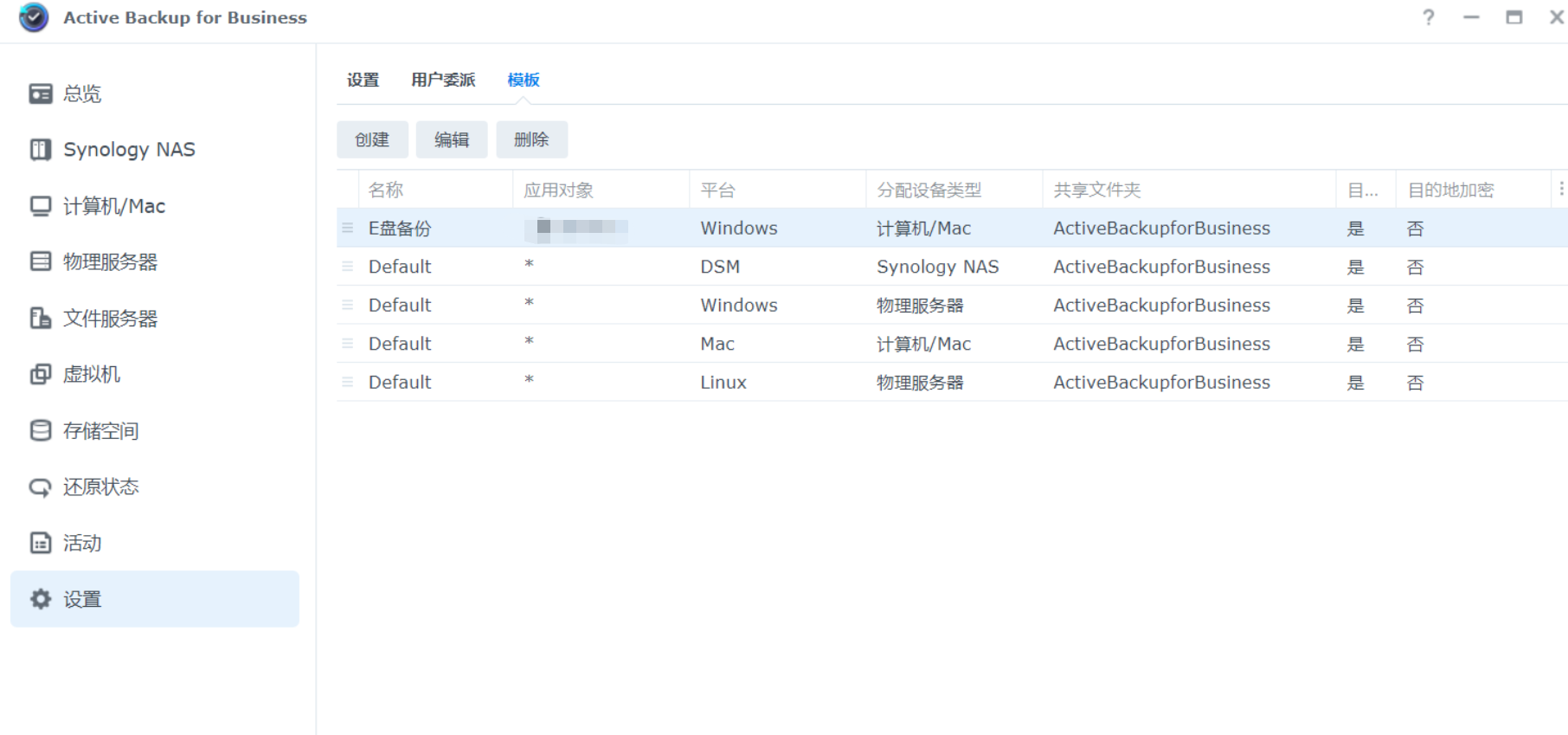Click the 存储空间 storage icon
Screen dimensions: 1568x735
[41, 430]
